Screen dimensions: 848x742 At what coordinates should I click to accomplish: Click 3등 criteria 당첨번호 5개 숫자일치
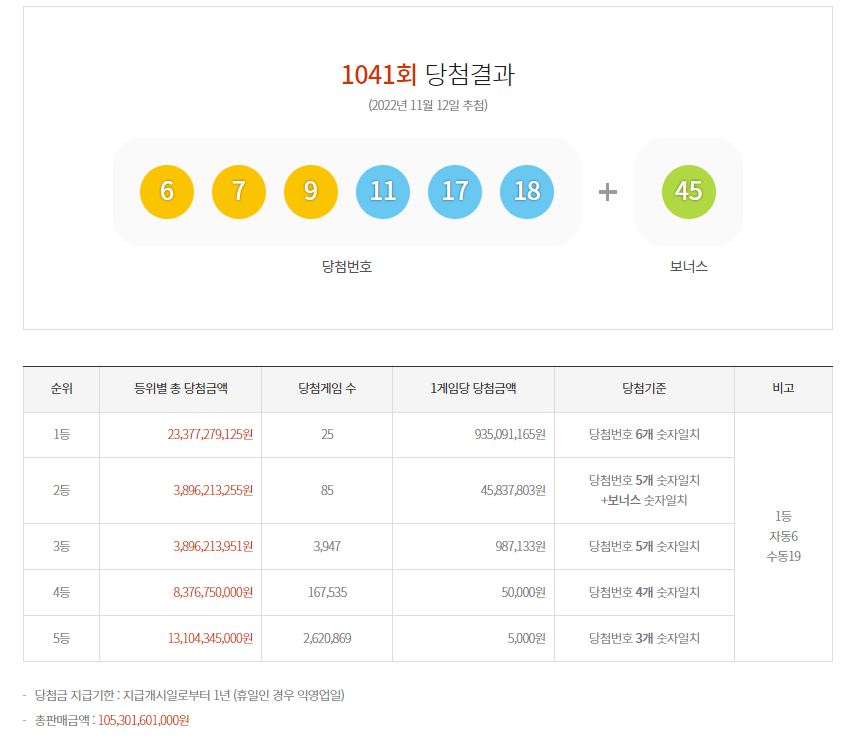644,546
